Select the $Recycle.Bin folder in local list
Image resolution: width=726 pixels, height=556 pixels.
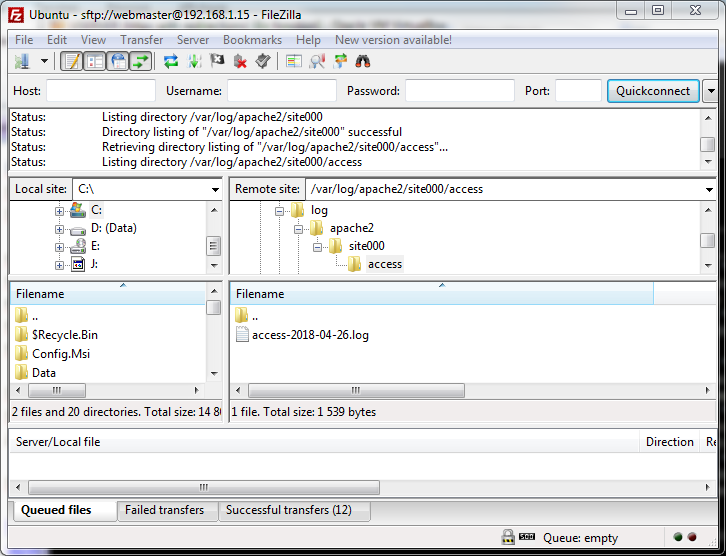click(65, 335)
